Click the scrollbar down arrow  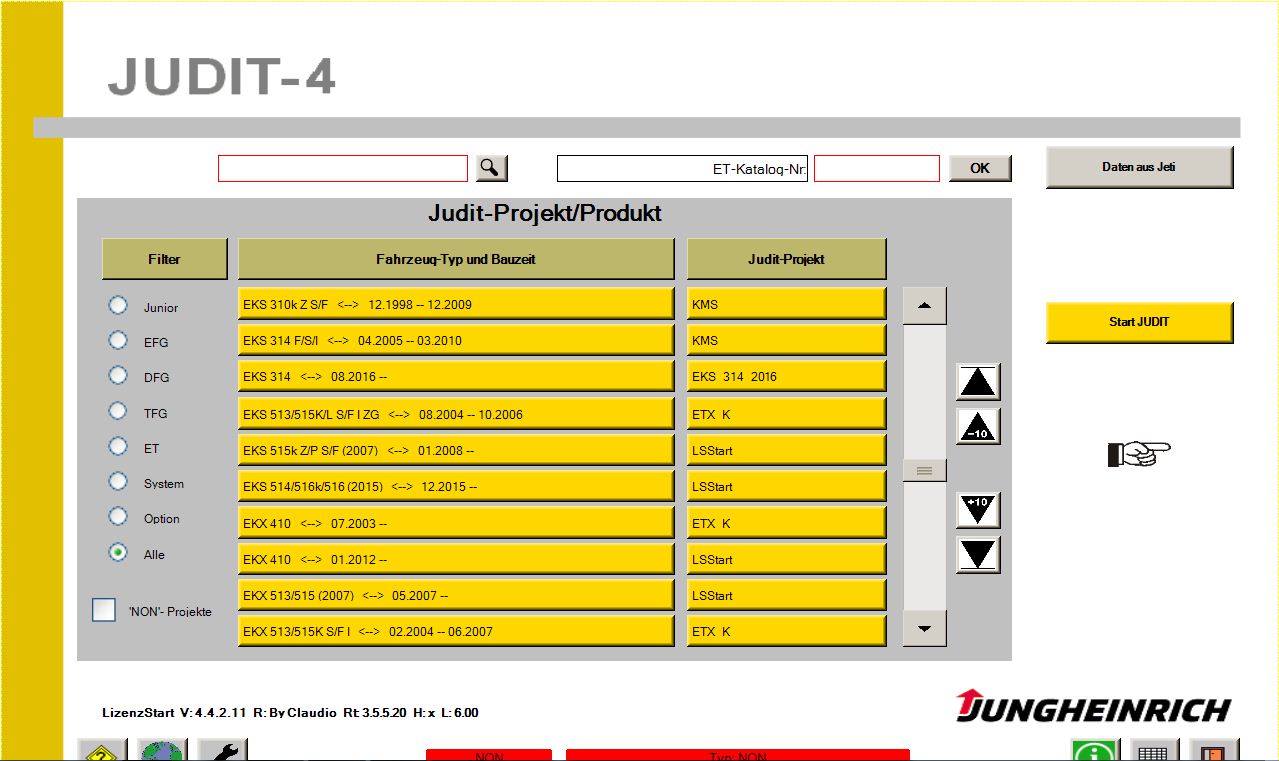coord(924,629)
